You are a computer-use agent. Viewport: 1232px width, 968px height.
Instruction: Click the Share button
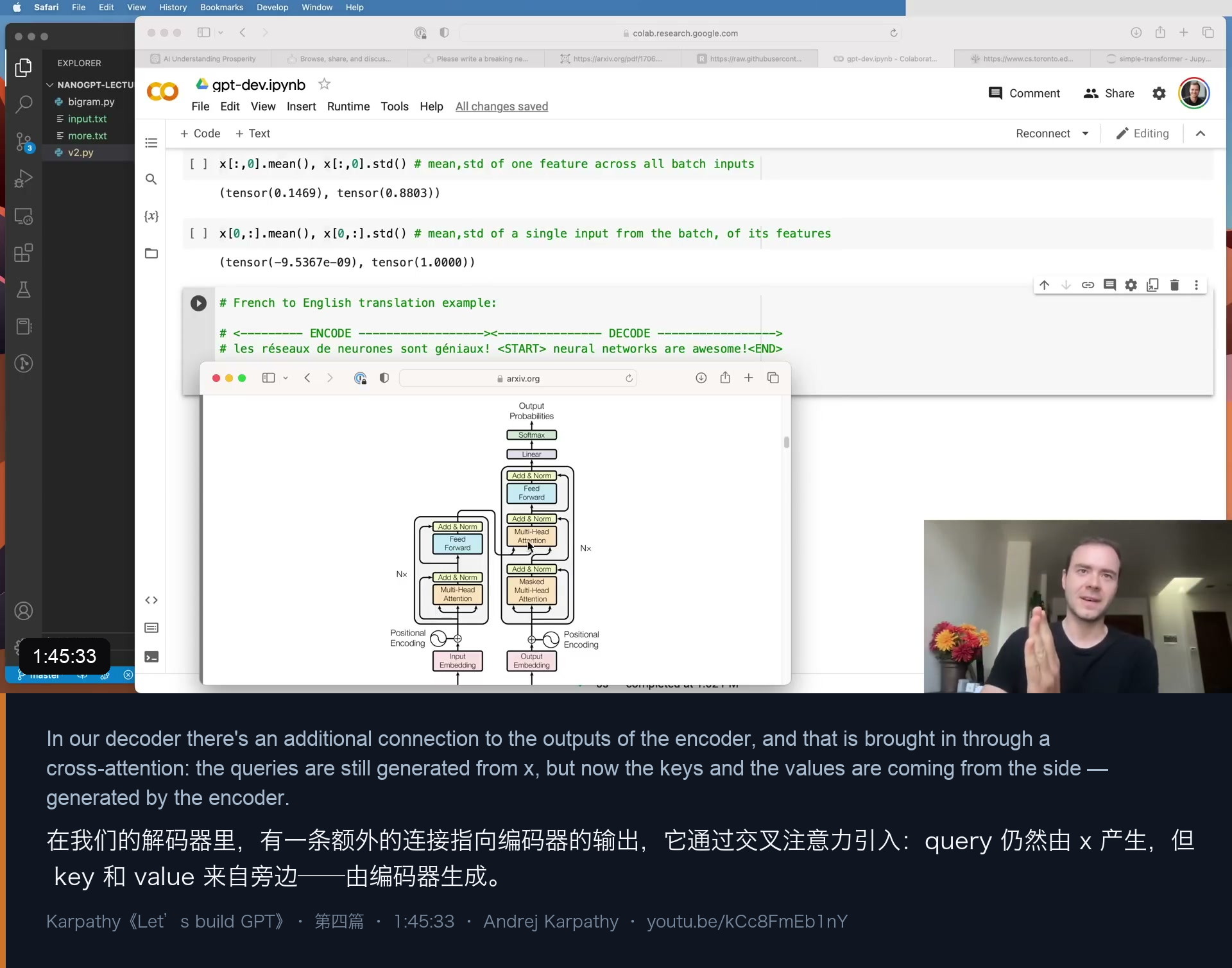coord(1109,94)
